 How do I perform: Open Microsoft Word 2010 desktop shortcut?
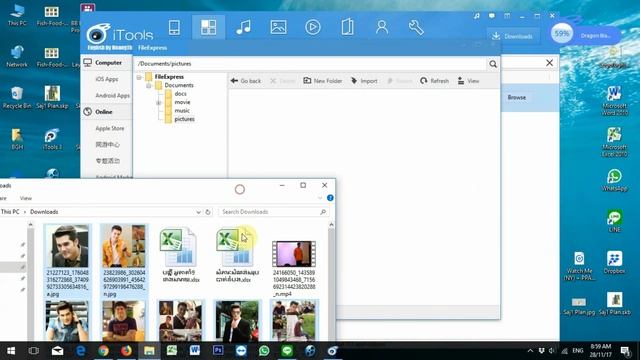(614, 100)
